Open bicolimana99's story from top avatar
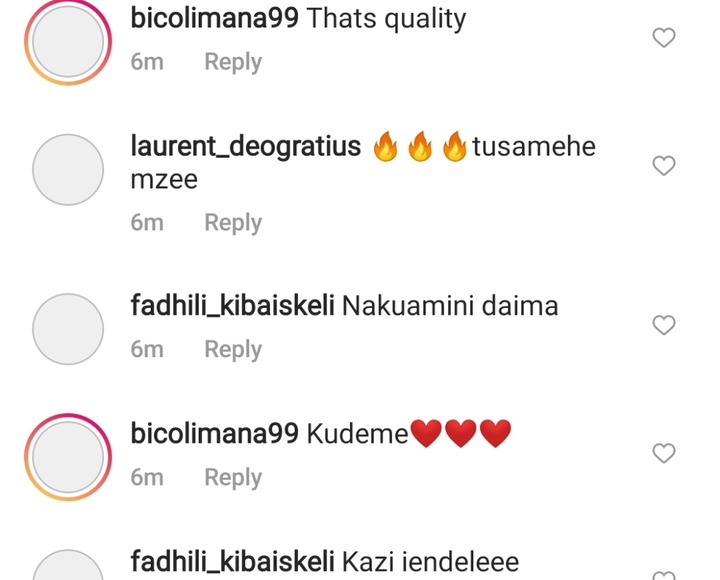Viewport: 720px width, 580px height. click(x=68, y=42)
